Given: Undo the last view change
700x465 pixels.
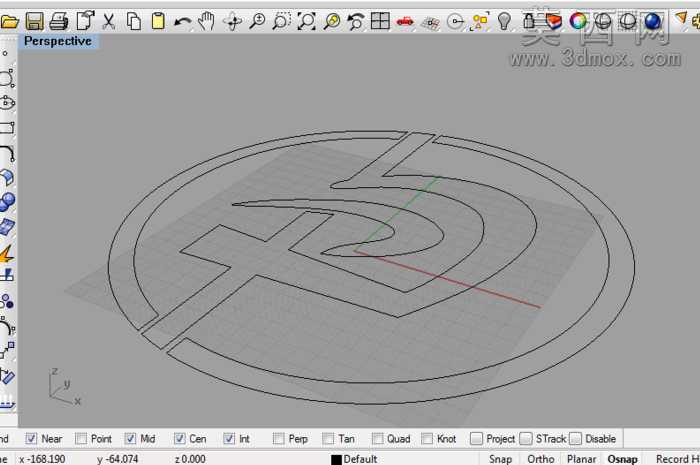Looking at the screenshot, I should [356, 21].
